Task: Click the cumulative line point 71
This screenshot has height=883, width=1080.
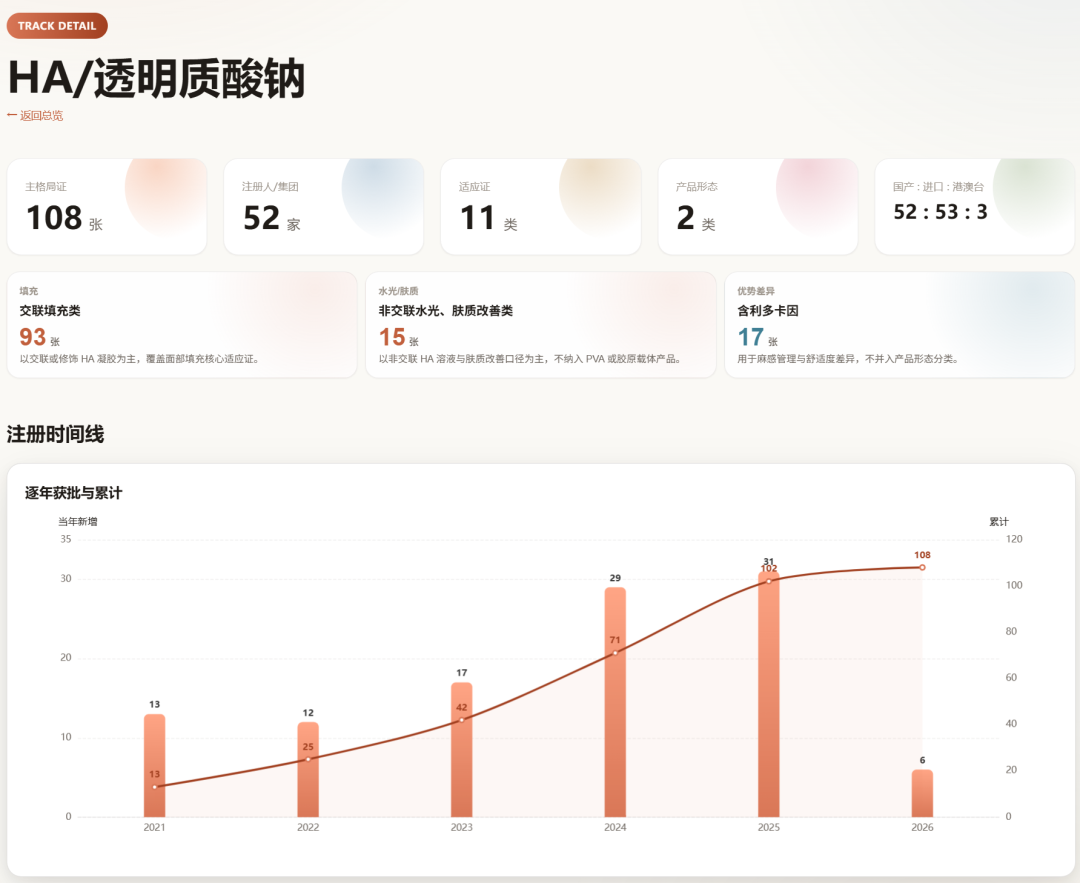Action: coord(615,653)
